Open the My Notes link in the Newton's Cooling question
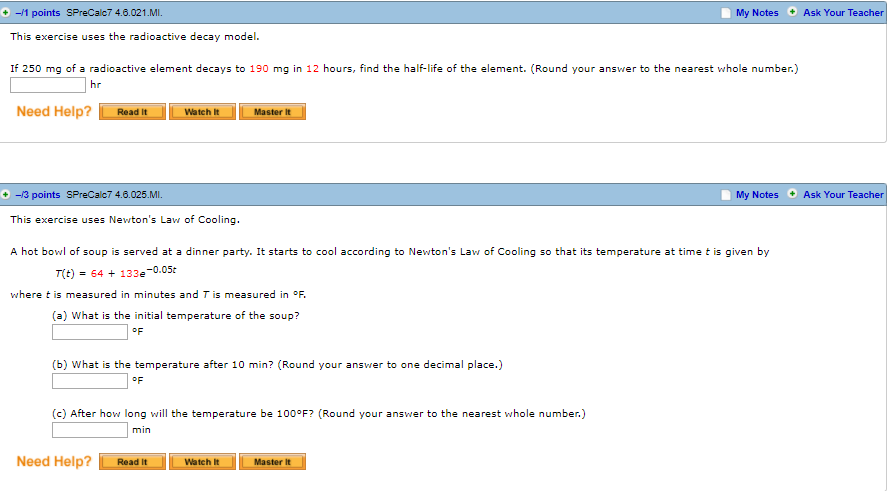The width and height of the screenshot is (889, 491). pos(757,194)
